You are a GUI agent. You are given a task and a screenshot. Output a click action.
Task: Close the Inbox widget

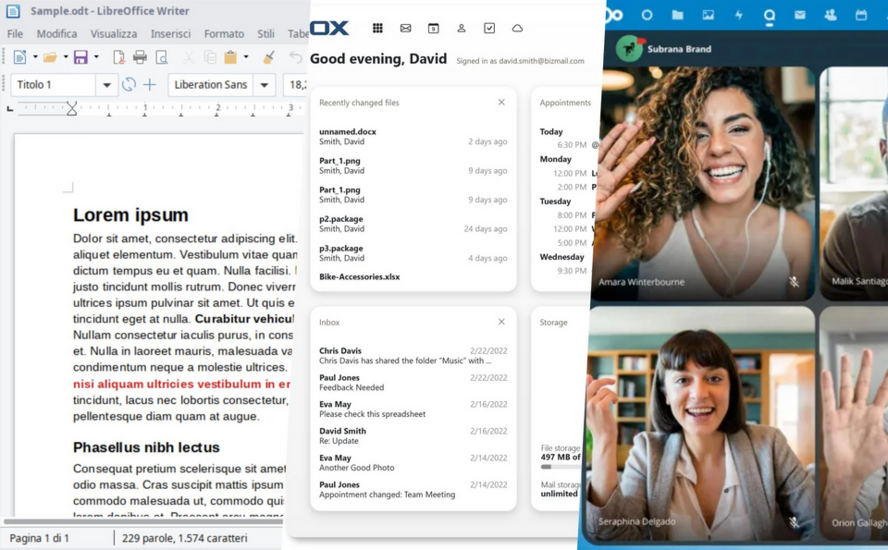[x=501, y=322]
